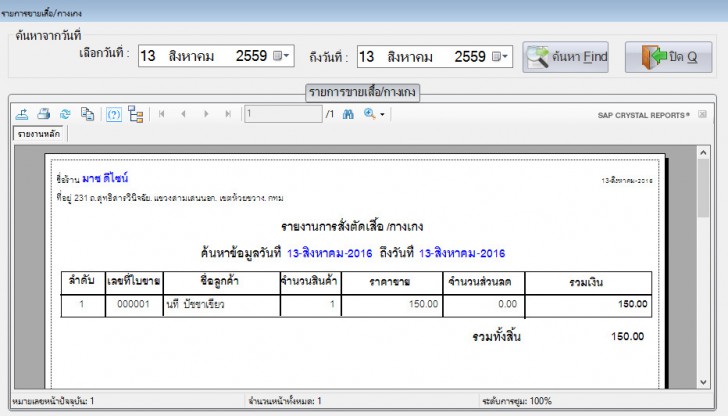728x416 pixels.
Task: Click the current page number status text
Action: click(x=53, y=401)
